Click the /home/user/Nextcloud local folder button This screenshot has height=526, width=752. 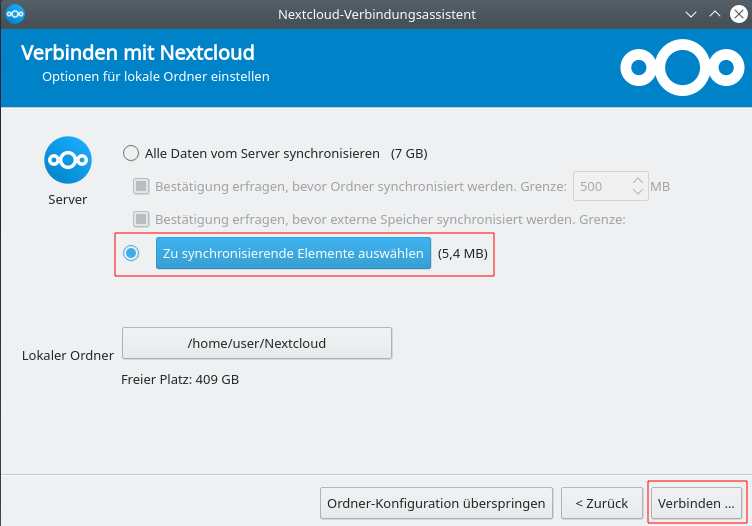pos(257,343)
